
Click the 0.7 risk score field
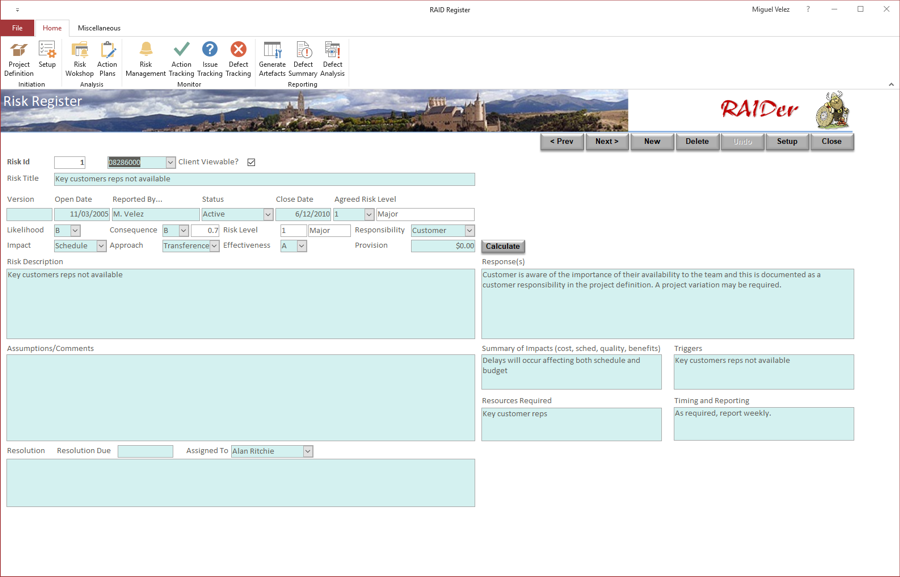pos(205,230)
